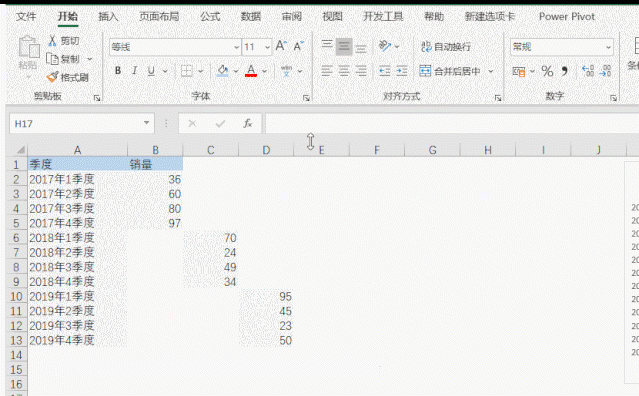Open the fill color dropdown arrow
This screenshot has height=396, width=639.
(x=236, y=71)
